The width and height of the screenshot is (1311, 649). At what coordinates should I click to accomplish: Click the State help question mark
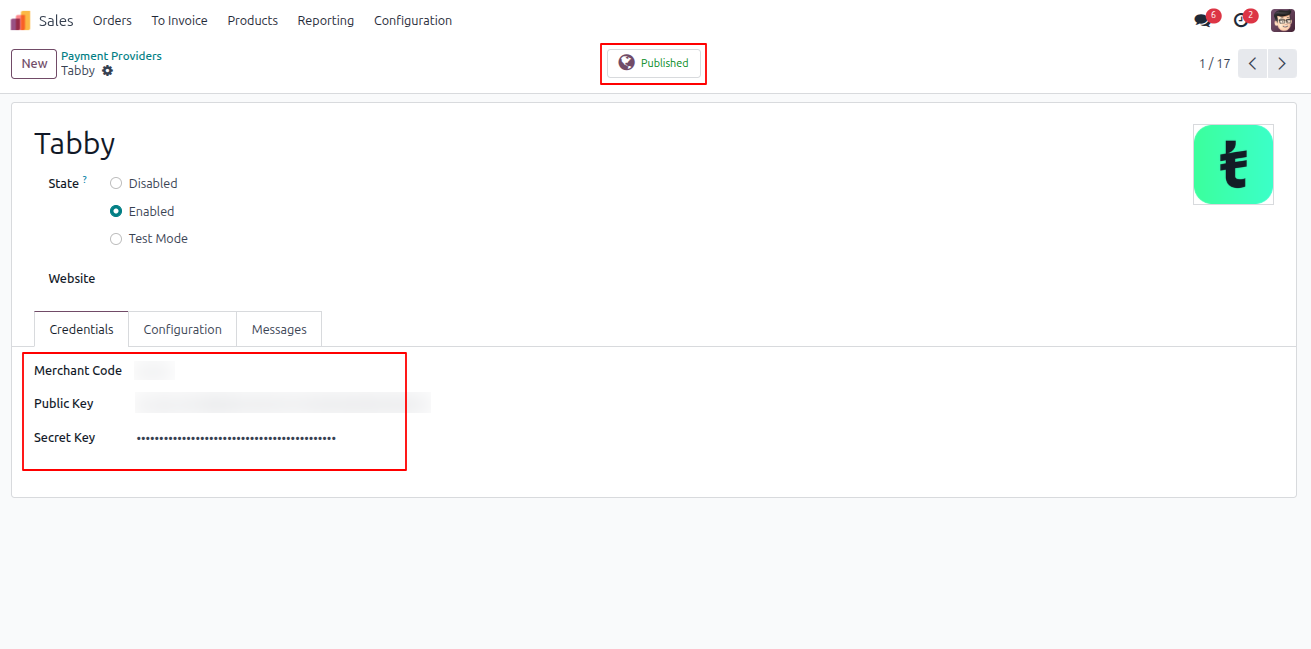tap(85, 180)
